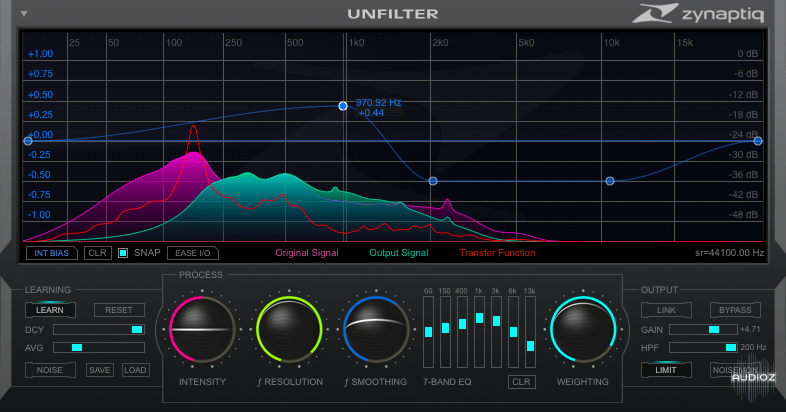The image size is (786, 412).
Task: Click the 0 dB scale label
Action: pos(747,54)
